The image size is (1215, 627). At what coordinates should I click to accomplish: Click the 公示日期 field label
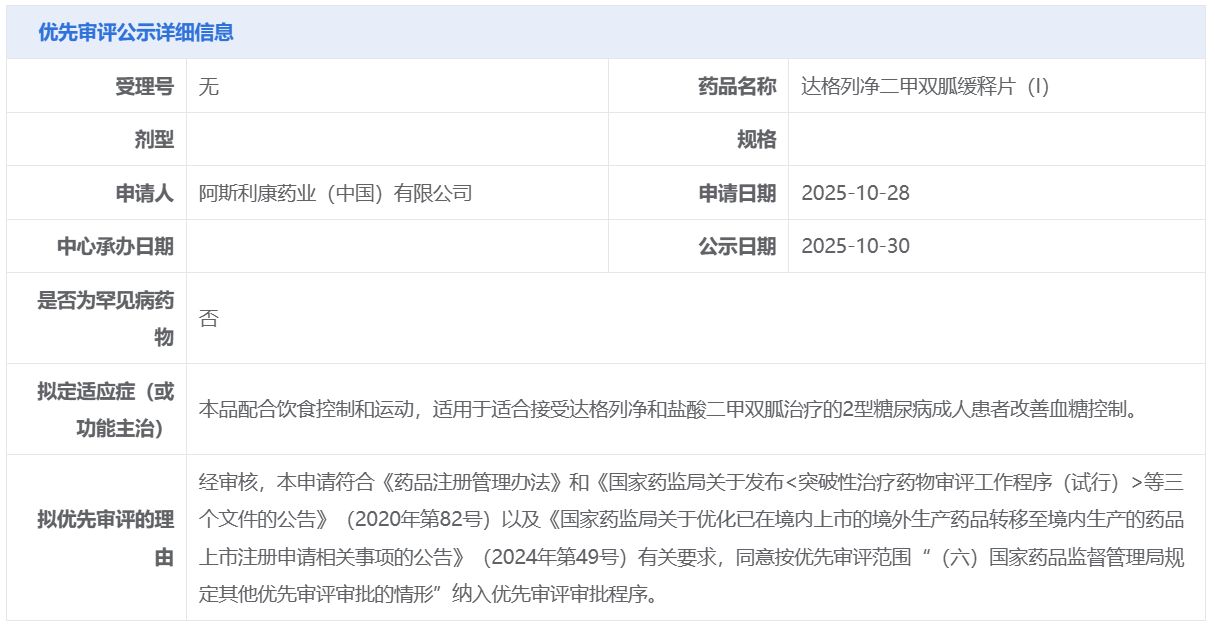point(736,246)
